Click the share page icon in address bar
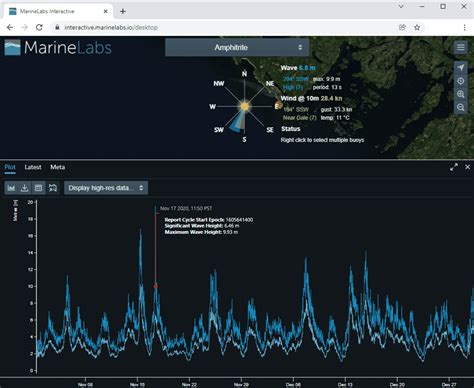The image size is (474, 388). pyautogui.click(x=402, y=28)
